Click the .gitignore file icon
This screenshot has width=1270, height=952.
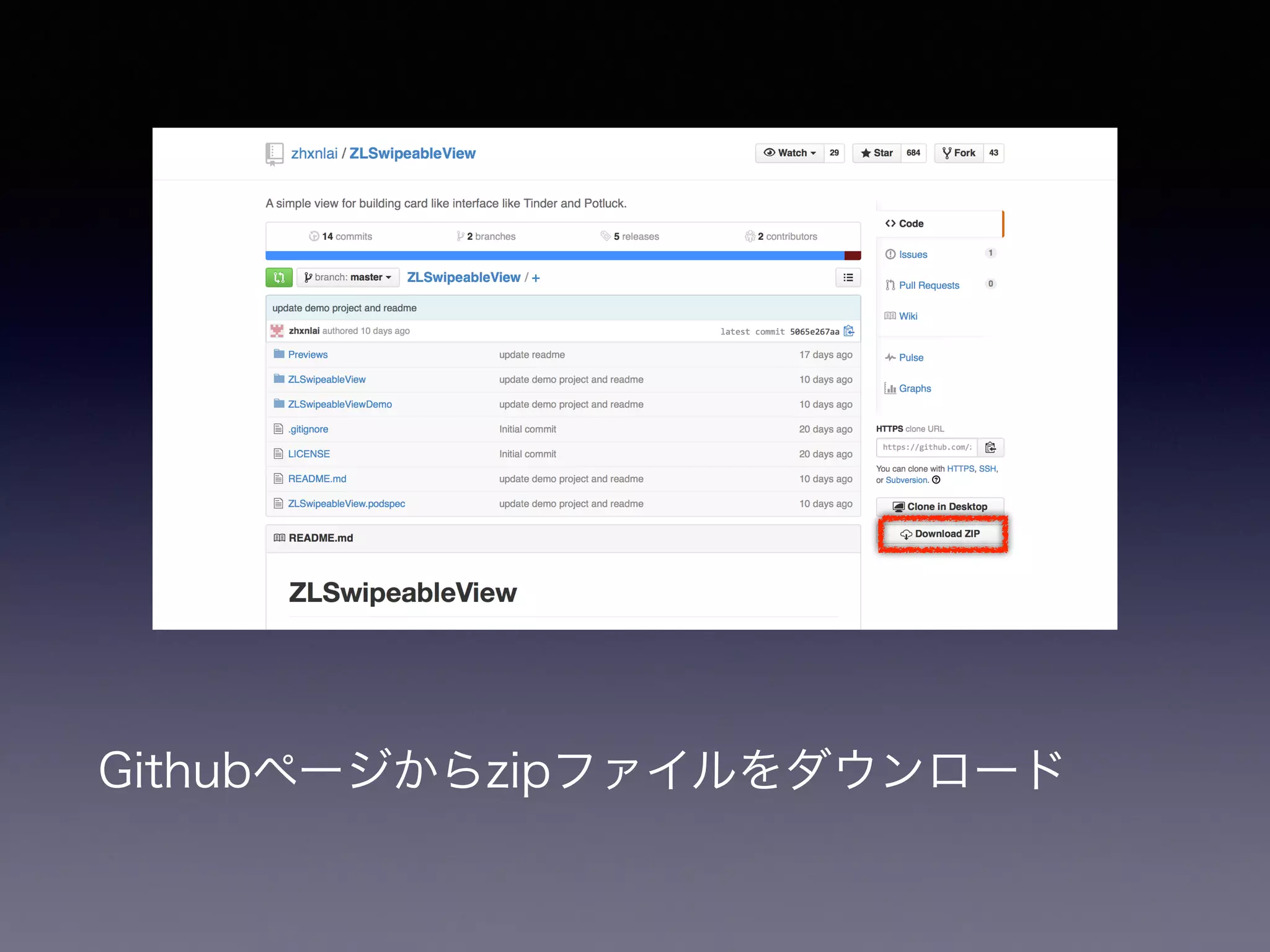278,428
